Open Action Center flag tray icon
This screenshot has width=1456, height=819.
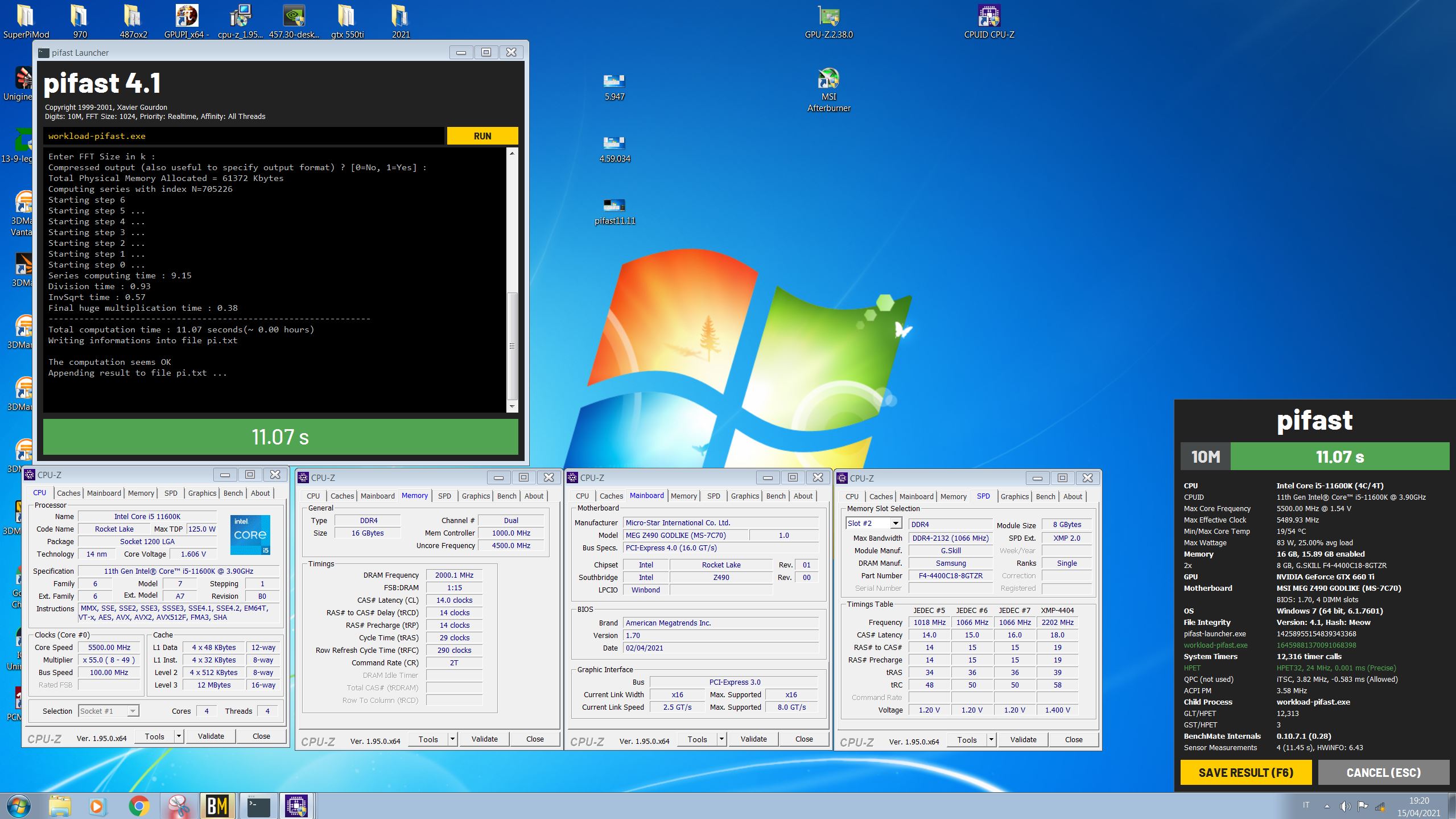point(1363,806)
